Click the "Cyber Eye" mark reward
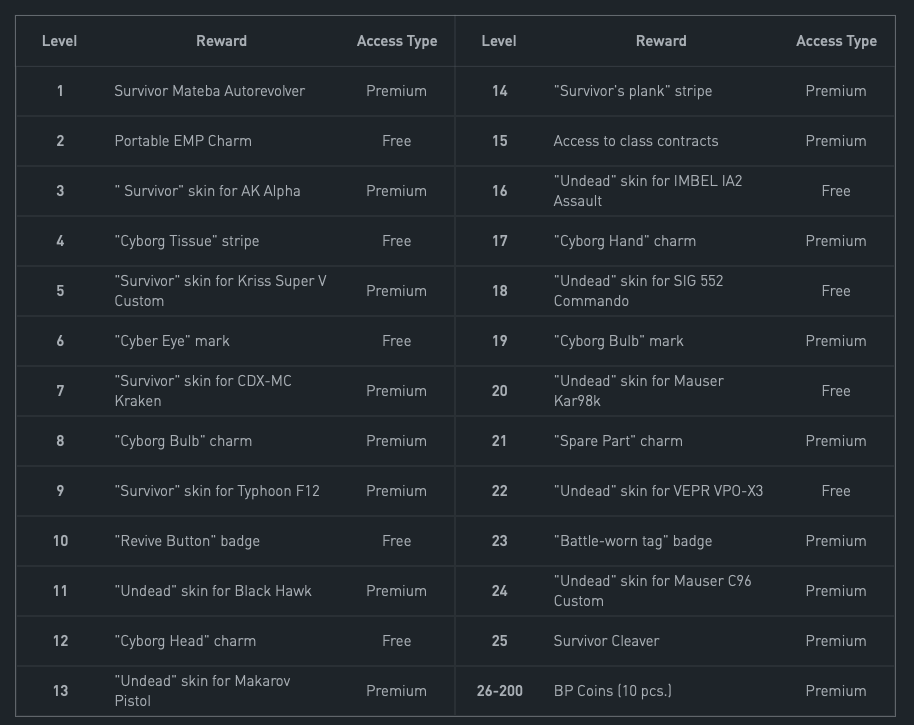Viewport: 914px width, 725px height. pos(172,341)
